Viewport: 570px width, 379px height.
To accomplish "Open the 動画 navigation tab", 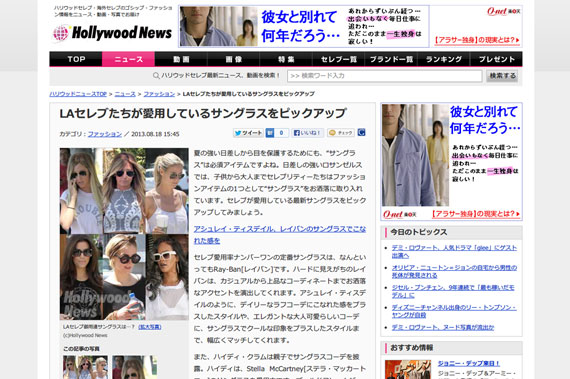I will 181,59.
